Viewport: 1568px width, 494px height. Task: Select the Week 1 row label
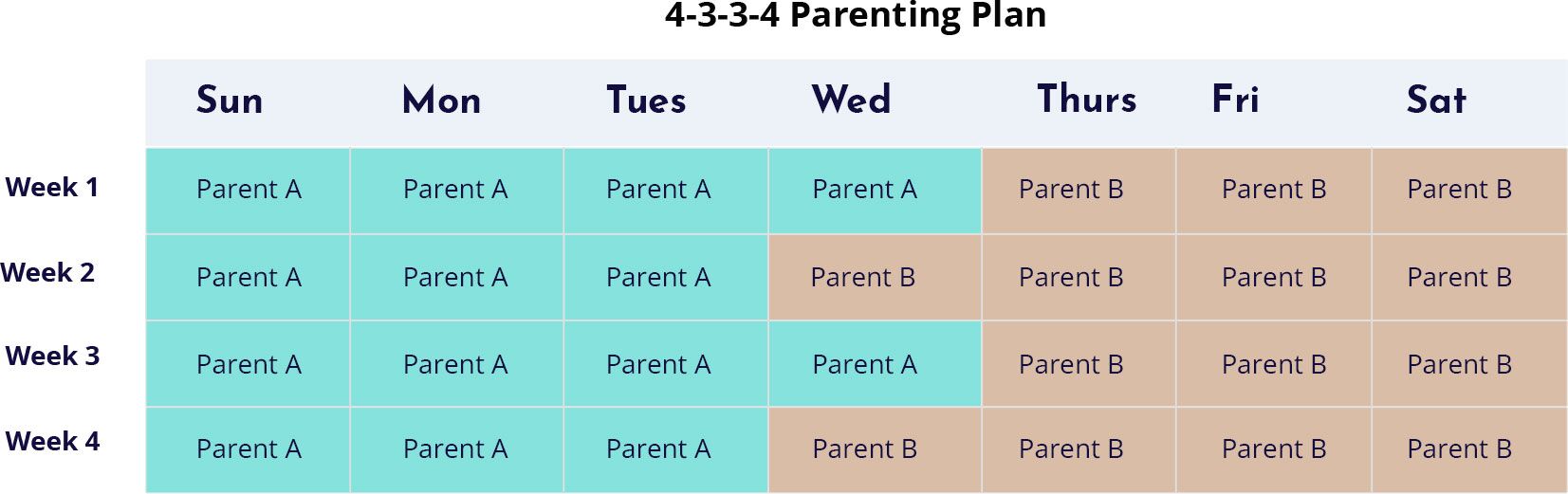(52, 188)
